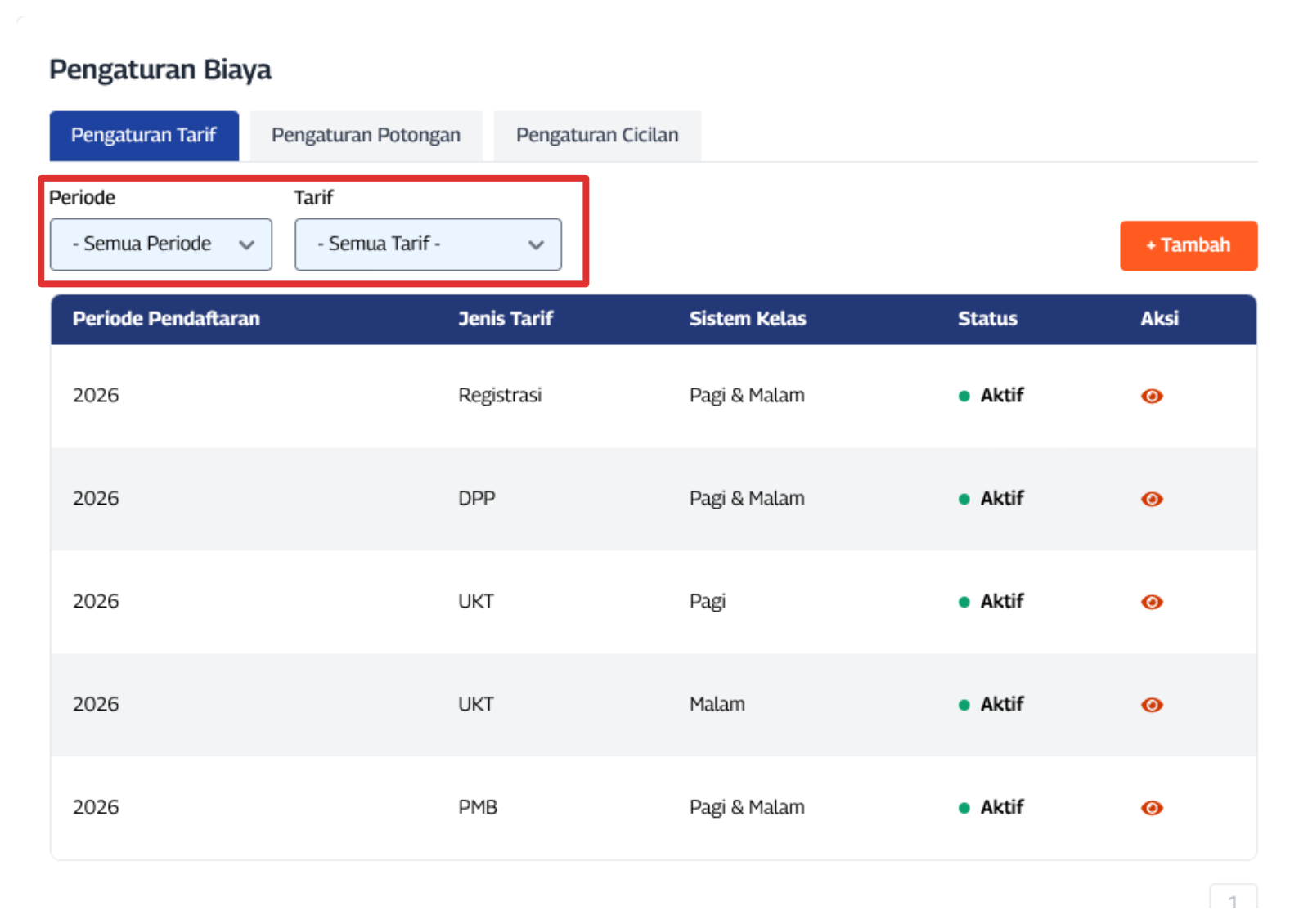Open the Pengaturan Cicilan tab
Viewport: 1299px width, 924px height.
pyautogui.click(x=596, y=136)
